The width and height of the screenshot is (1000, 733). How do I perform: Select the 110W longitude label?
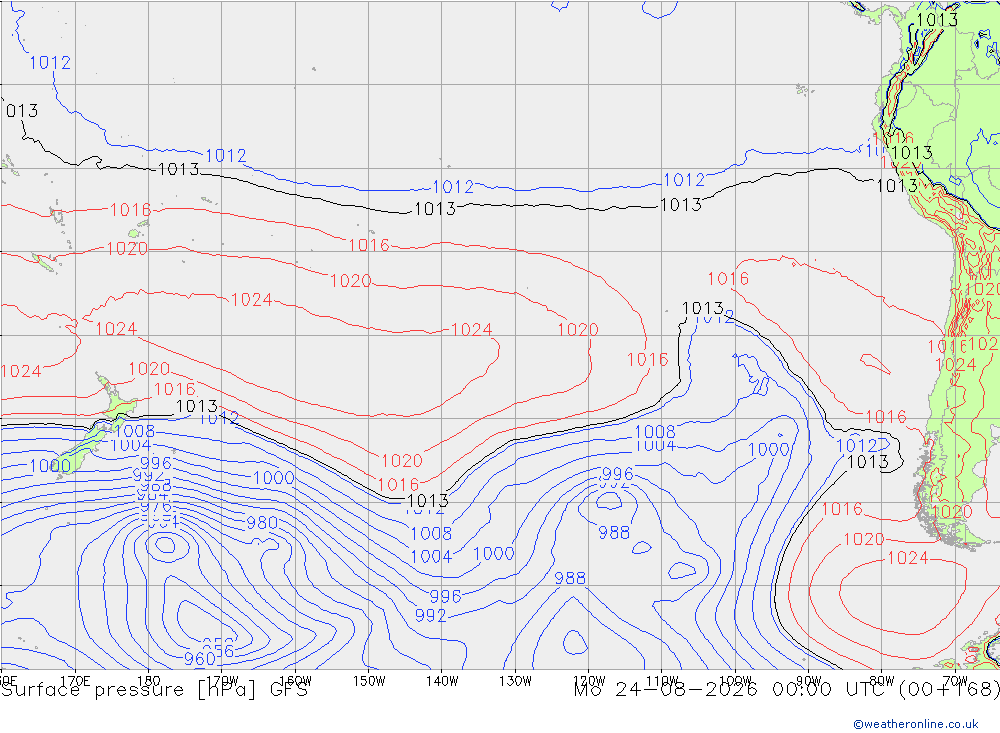coord(662,681)
